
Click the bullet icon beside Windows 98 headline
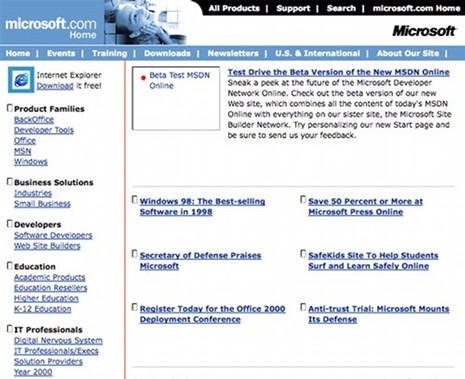coord(134,200)
